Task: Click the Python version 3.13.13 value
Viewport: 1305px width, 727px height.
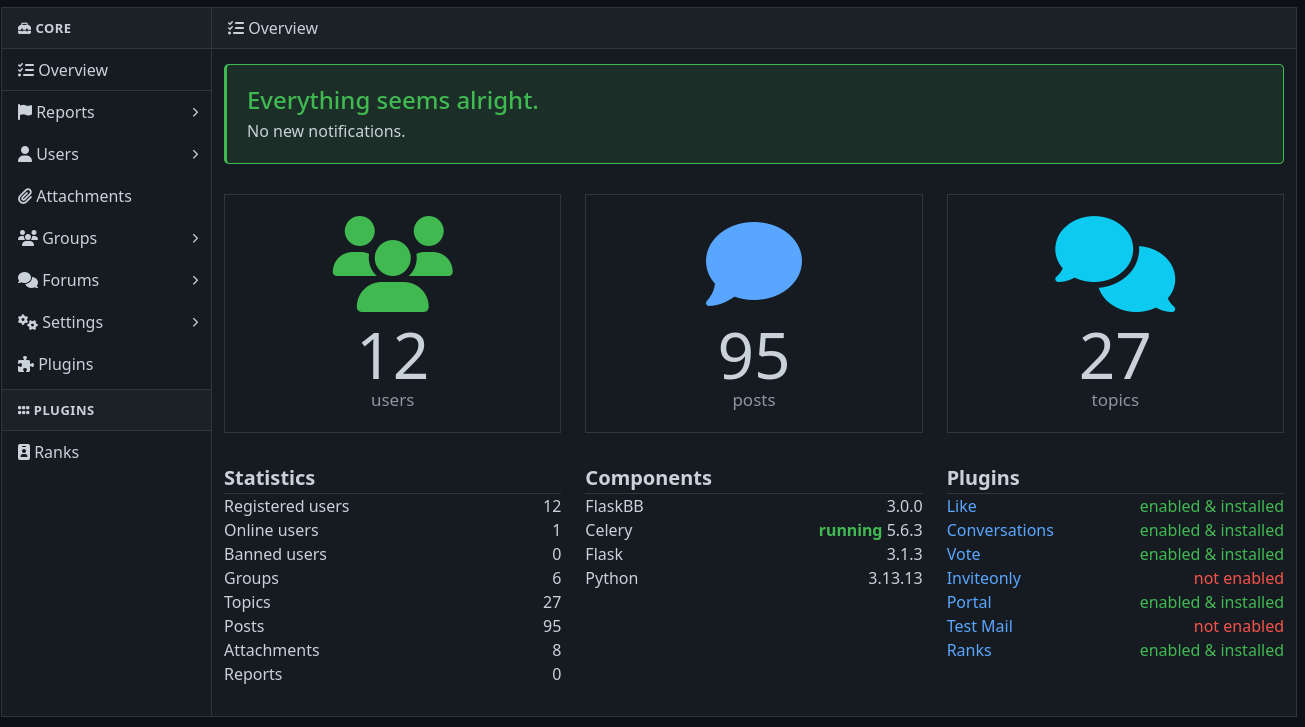Action: pyautogui.click(x=895, y=578)
